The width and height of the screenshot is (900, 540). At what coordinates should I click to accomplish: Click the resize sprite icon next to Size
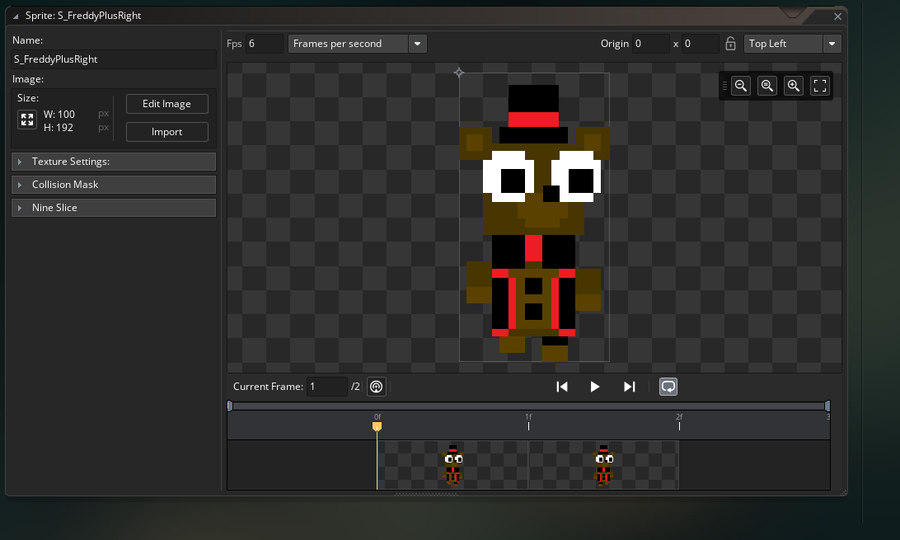tap(27, 120)
